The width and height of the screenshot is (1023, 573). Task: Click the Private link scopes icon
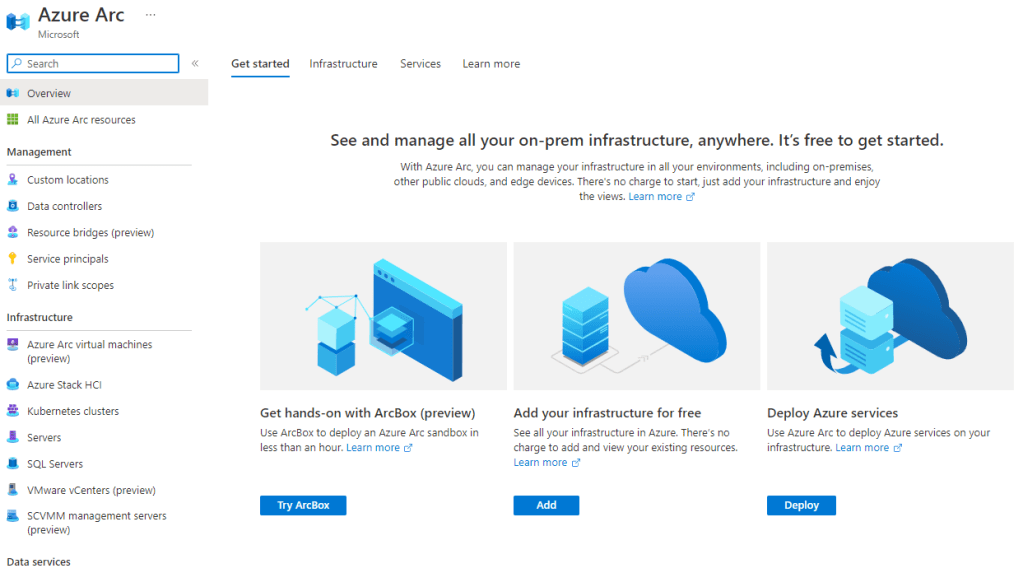coord(13,285)
